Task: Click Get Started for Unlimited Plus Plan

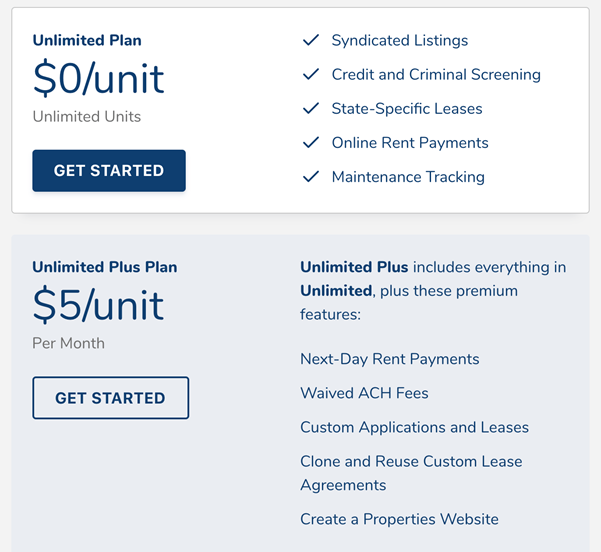Action: [110, 398]
